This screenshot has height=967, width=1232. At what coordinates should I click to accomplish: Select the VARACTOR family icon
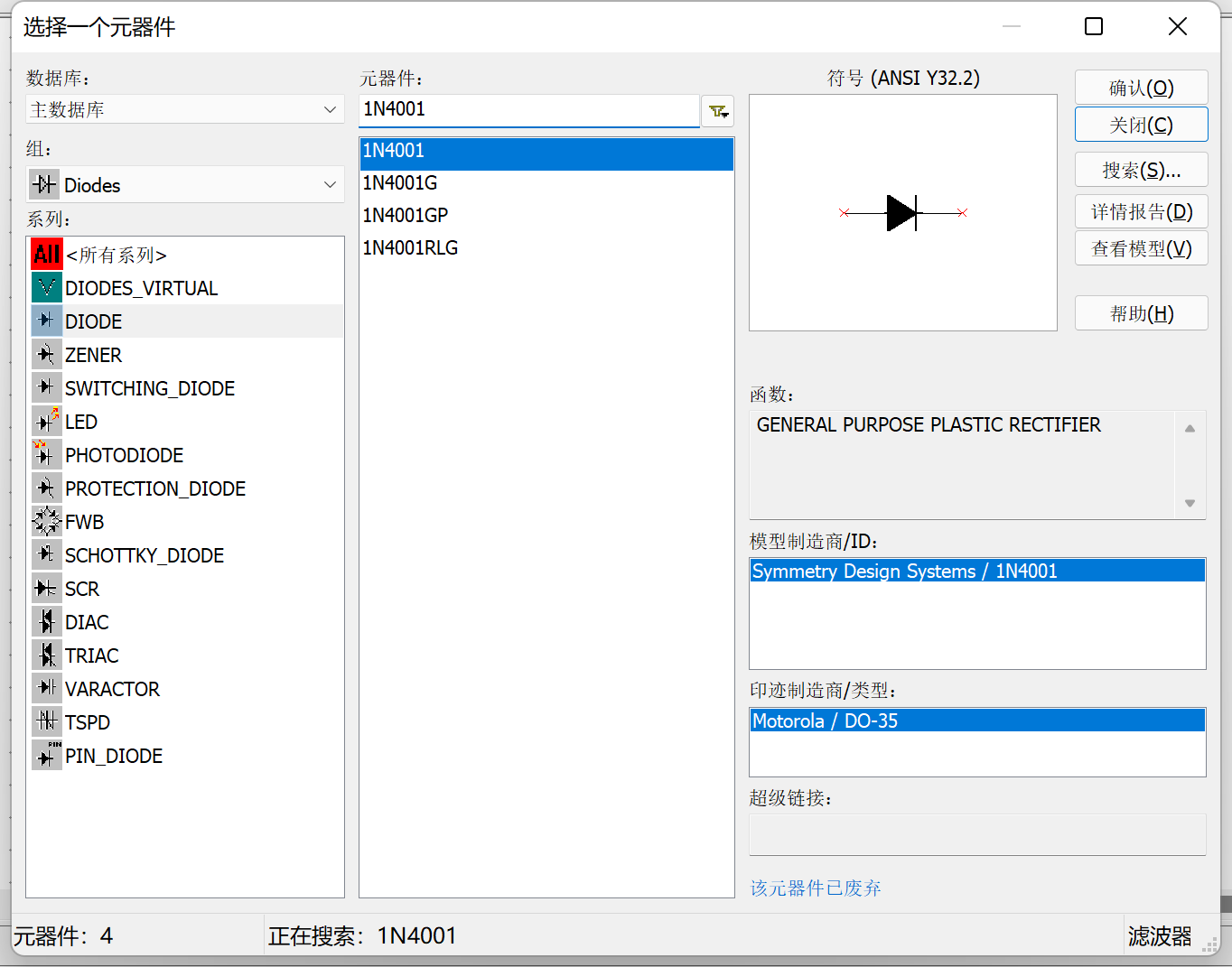coord(47,689)
